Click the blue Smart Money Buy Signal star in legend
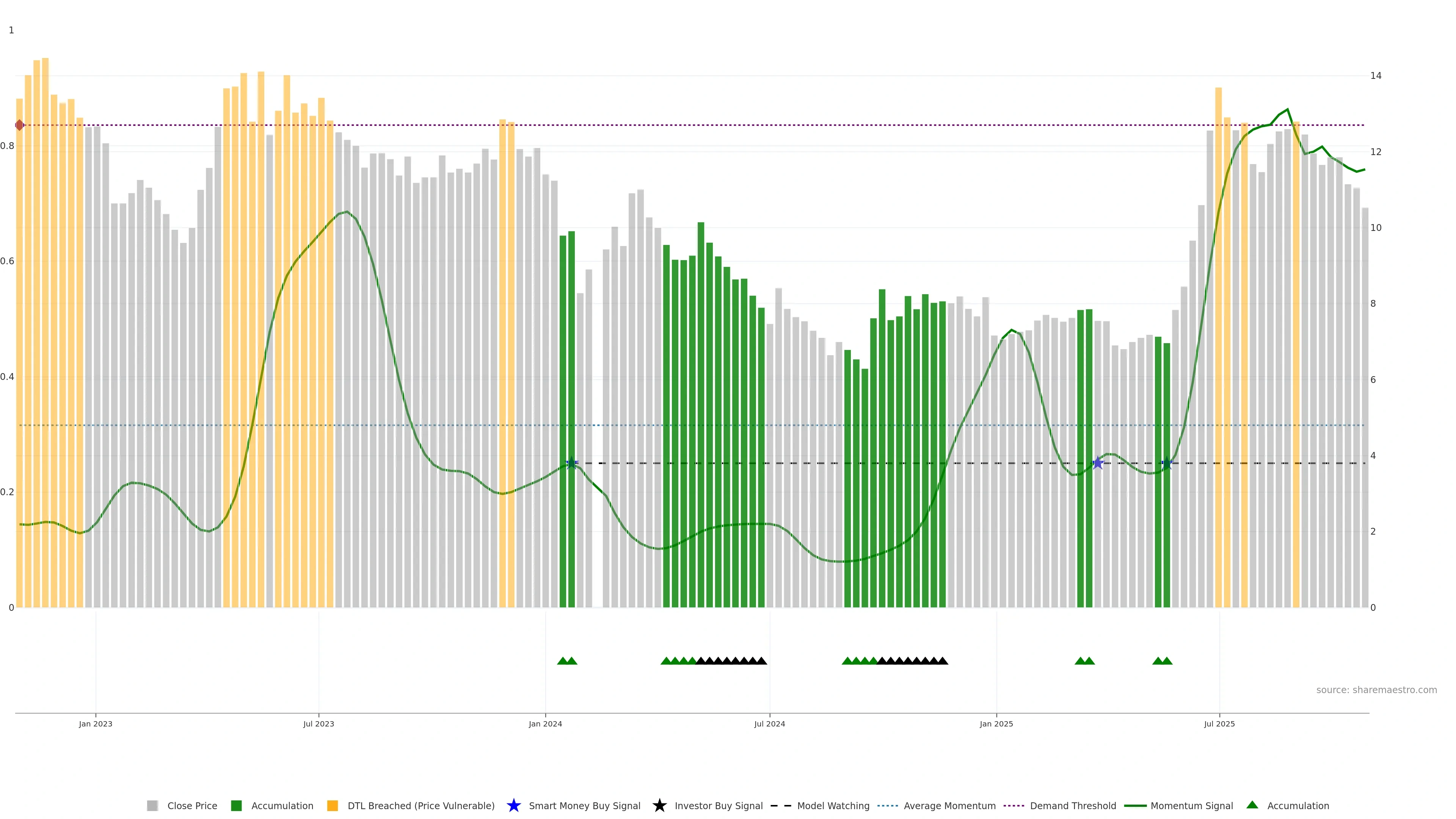 tap(513, 805)
